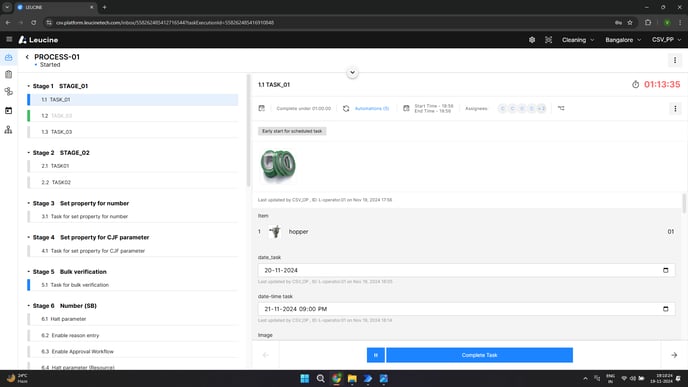Viewport: 688px width, 387px height.
Task: Open the task three-dot options menu
Action: tap(675, 108)
